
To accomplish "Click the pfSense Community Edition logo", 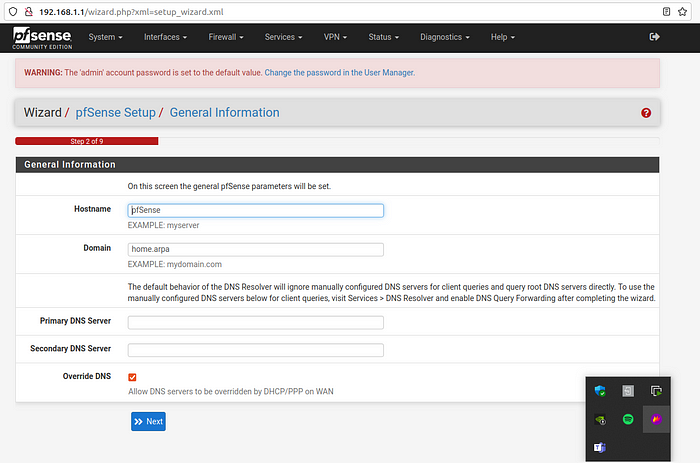I will [42, 38].
